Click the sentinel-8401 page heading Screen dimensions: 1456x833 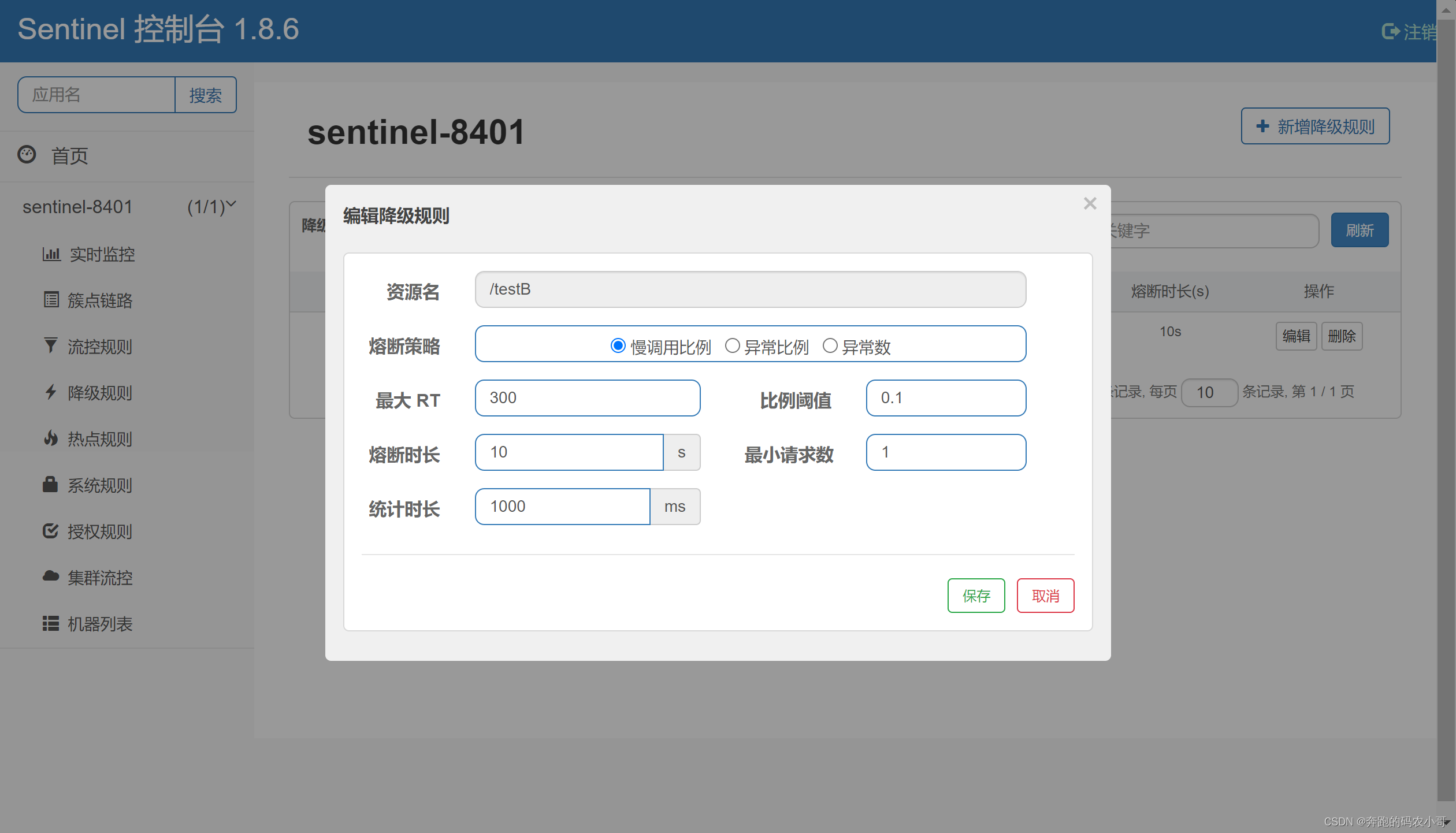pyautogui.click(x=416, y=132)
